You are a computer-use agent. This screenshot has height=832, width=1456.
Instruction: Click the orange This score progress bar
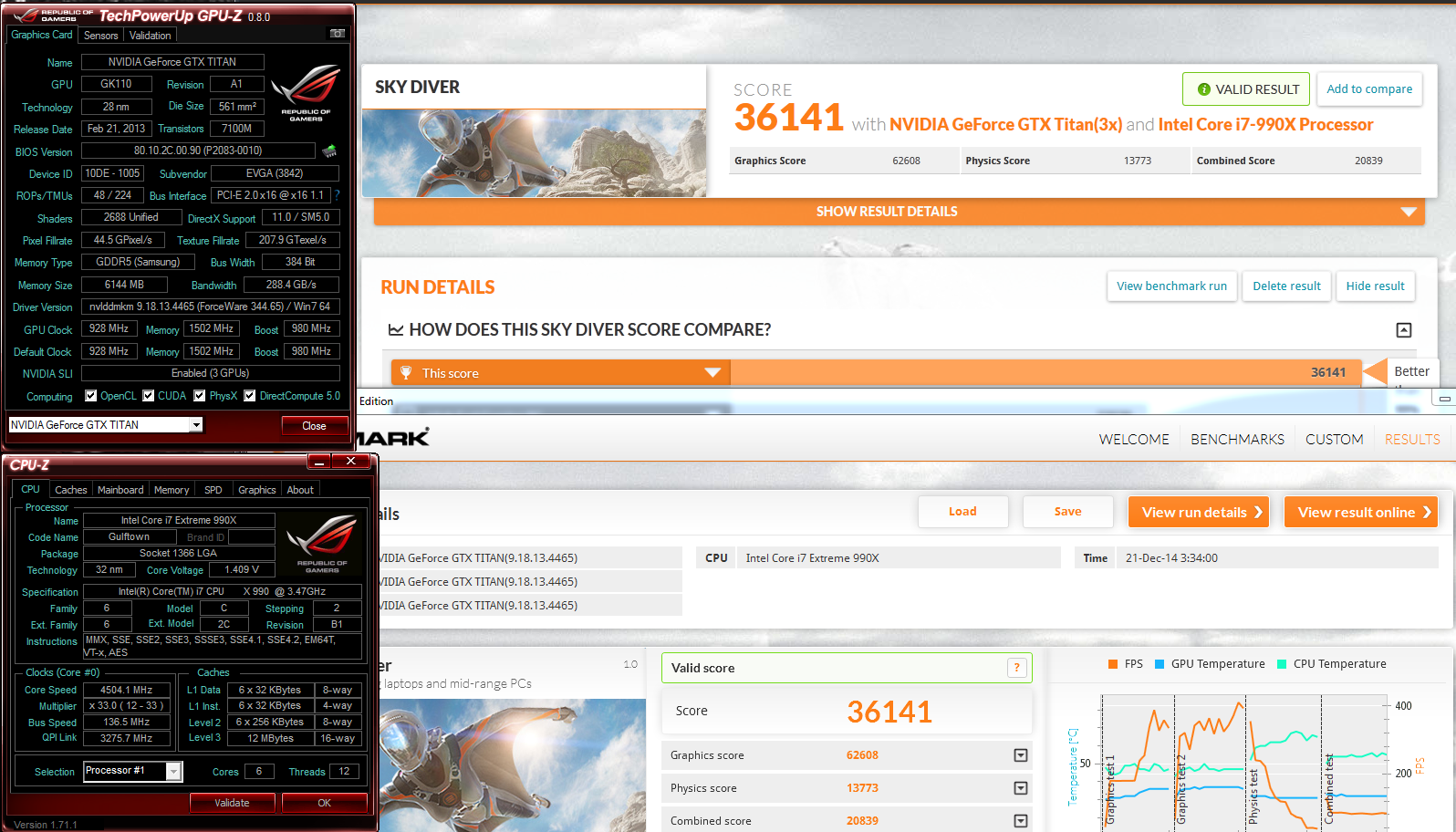click(1045, 372)
